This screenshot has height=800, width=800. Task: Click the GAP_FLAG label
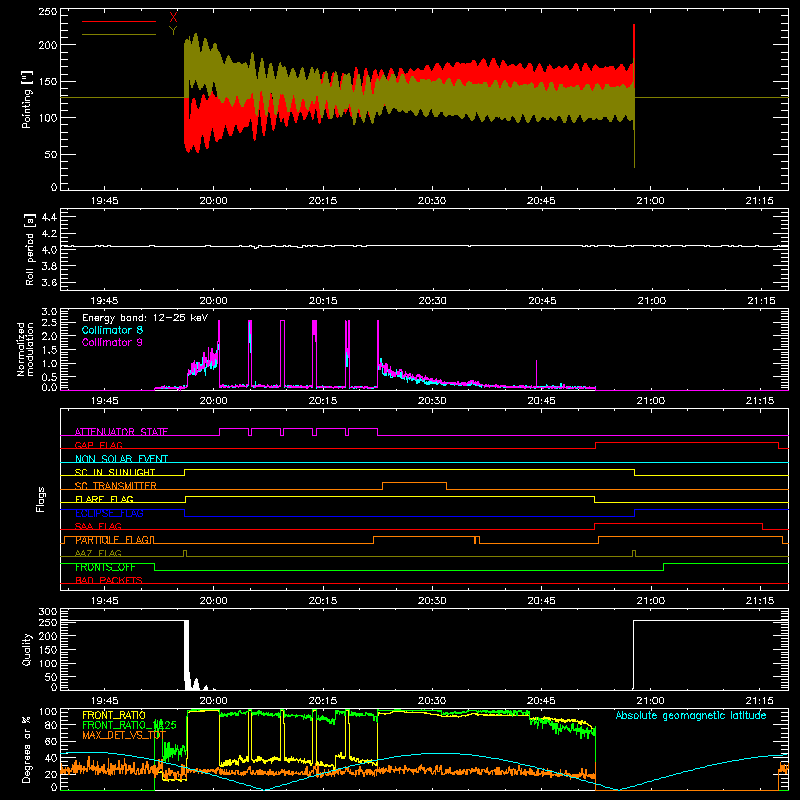[99, 445]
